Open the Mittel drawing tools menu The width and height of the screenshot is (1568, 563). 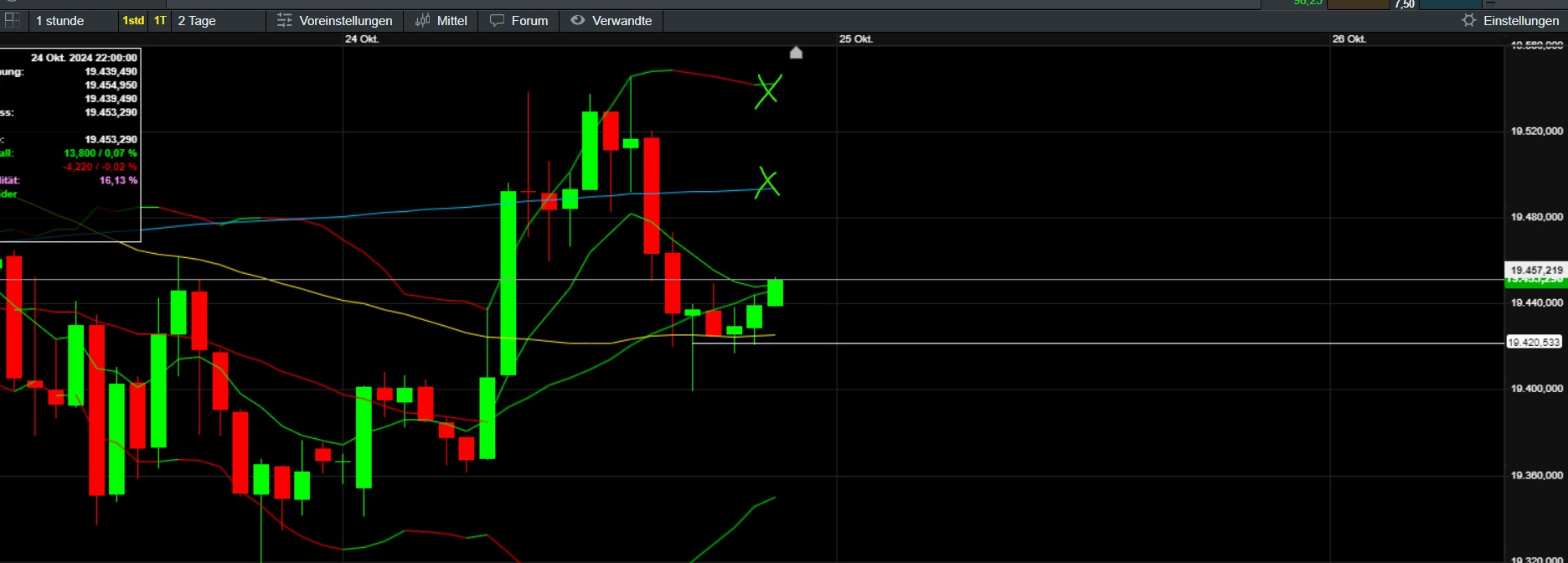(441, 21)
